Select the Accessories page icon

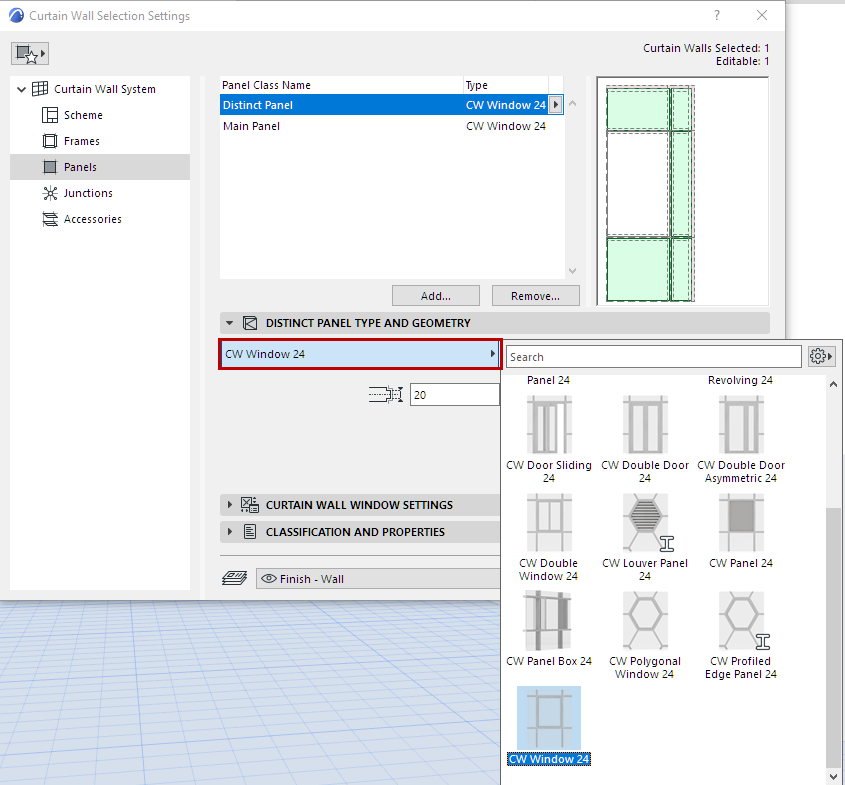point(50,219)
